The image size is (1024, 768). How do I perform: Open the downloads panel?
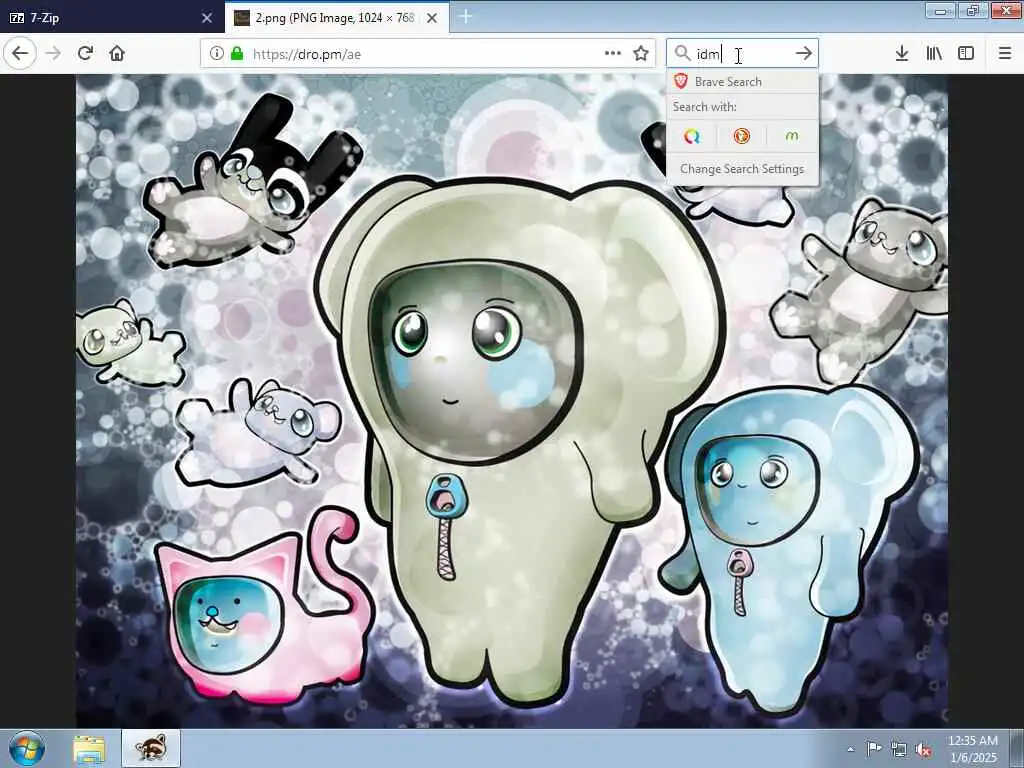click(902, 54)
